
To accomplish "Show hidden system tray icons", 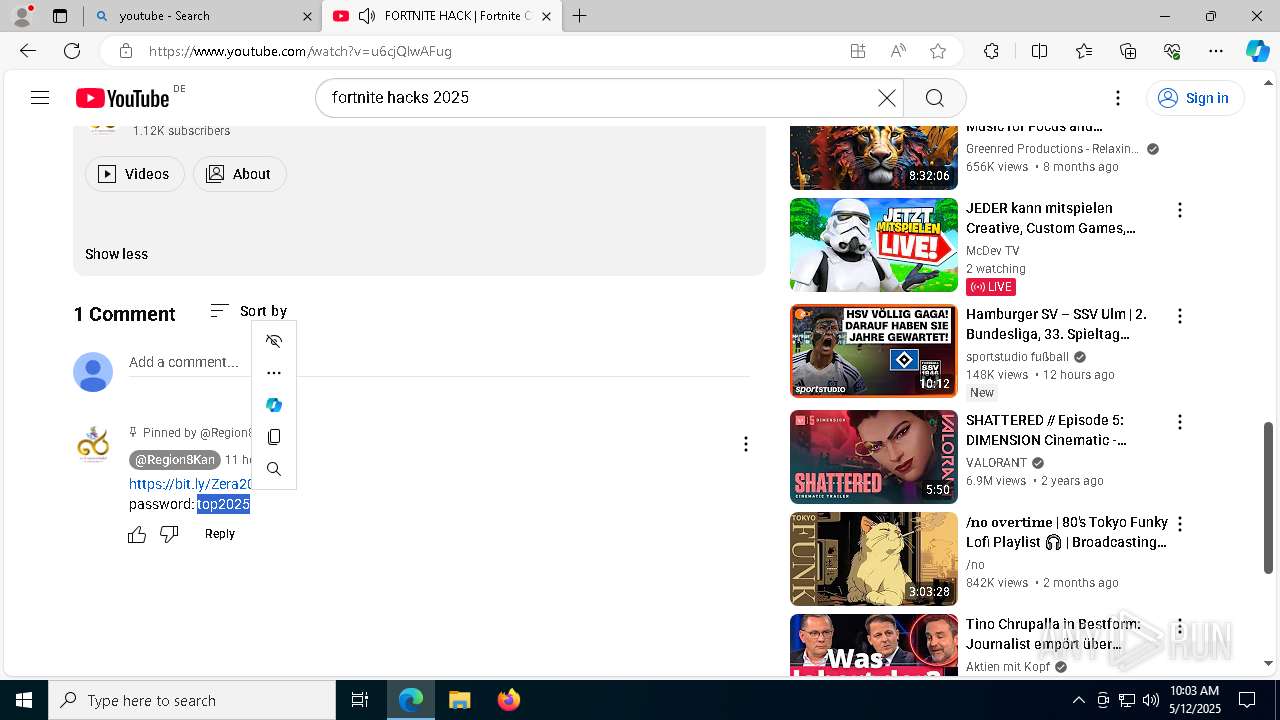I will tap(1078, 700).
